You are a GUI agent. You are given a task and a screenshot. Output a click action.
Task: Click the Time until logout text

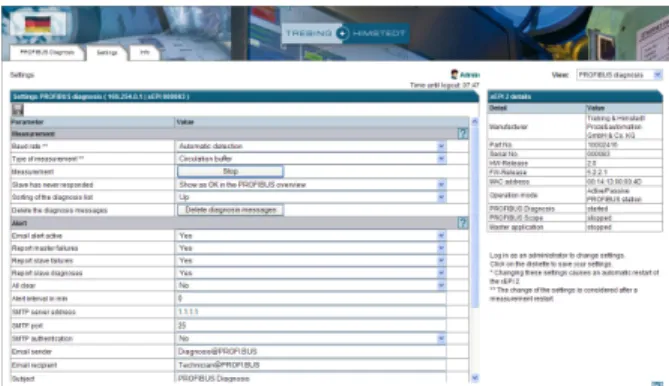[x=445, y=85]
